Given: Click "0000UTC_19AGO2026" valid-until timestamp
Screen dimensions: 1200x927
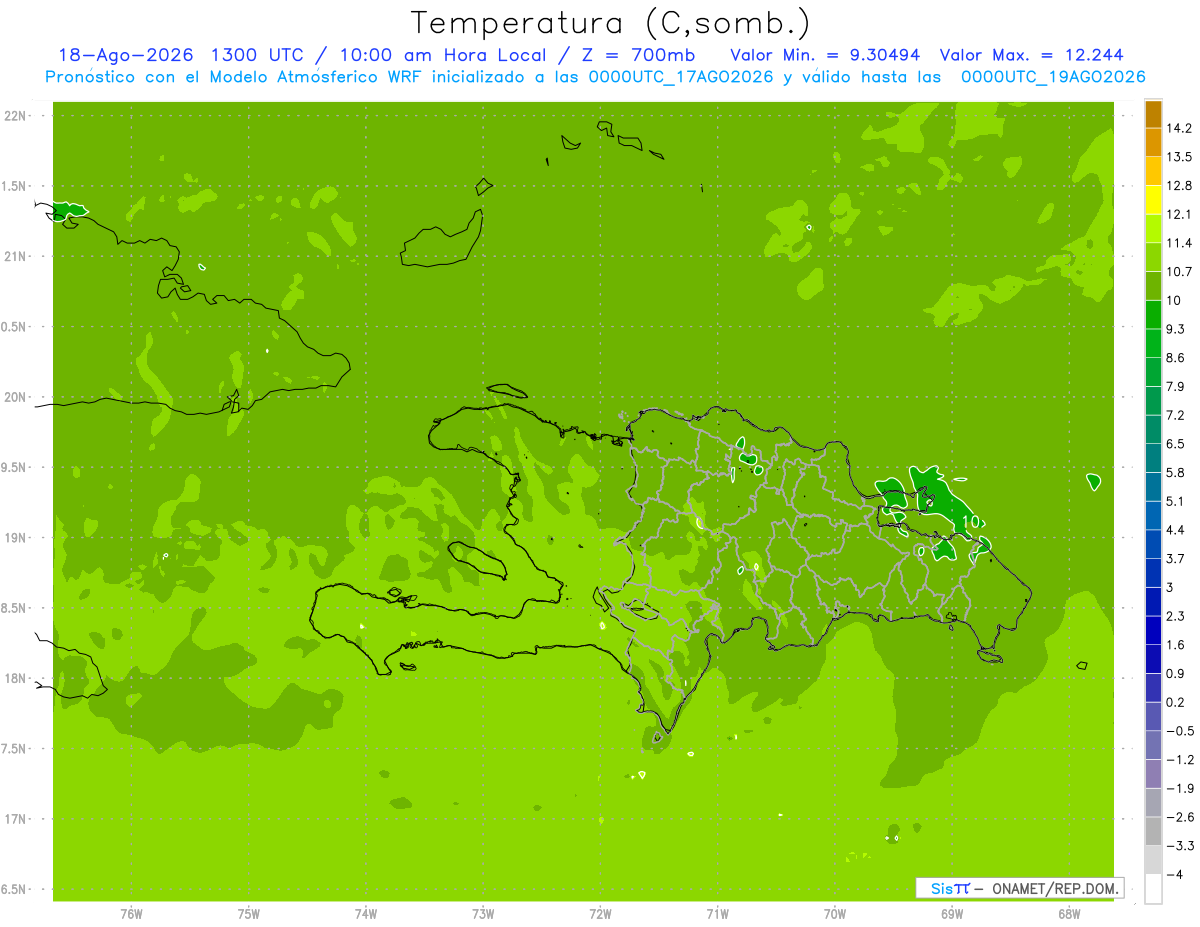Looking at the screenshot, I should coord(1052,77).
